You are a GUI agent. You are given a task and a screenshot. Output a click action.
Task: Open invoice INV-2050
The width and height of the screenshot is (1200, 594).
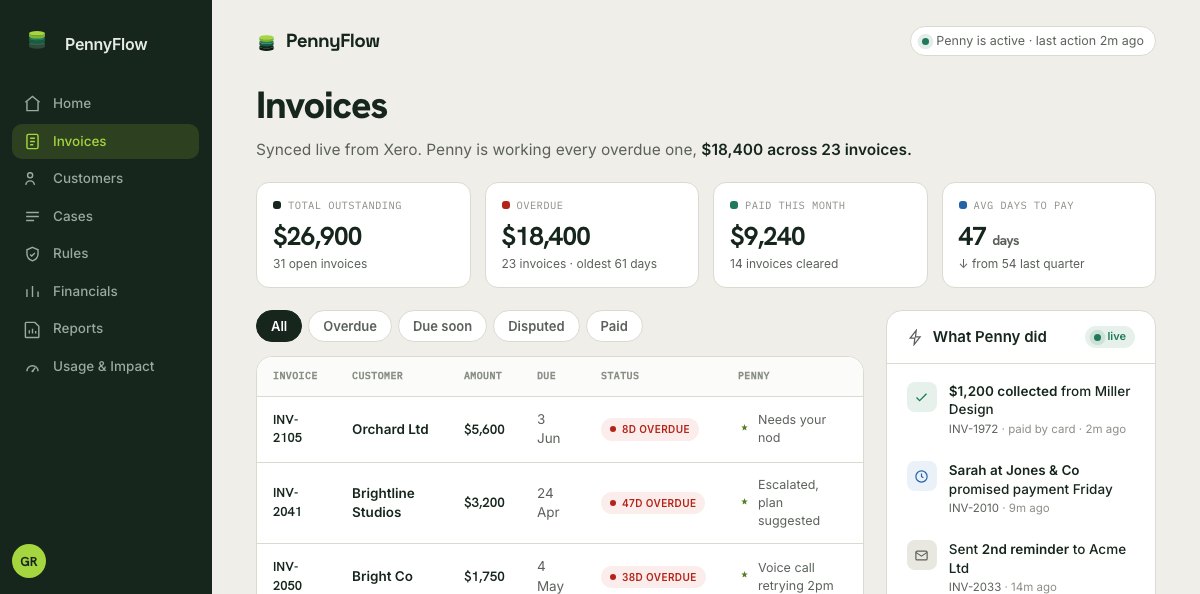click(x=286, y=577)
